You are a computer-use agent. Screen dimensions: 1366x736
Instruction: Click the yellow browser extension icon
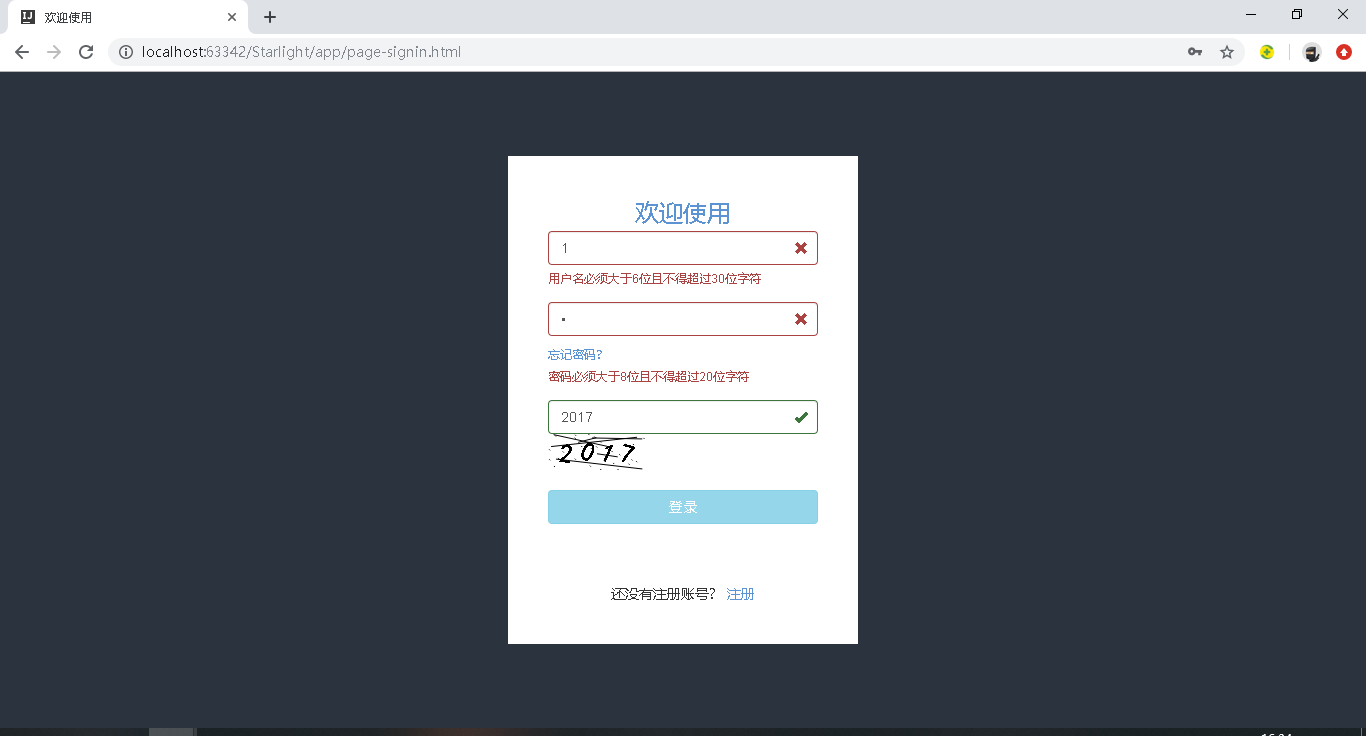tap(1267, 52)
